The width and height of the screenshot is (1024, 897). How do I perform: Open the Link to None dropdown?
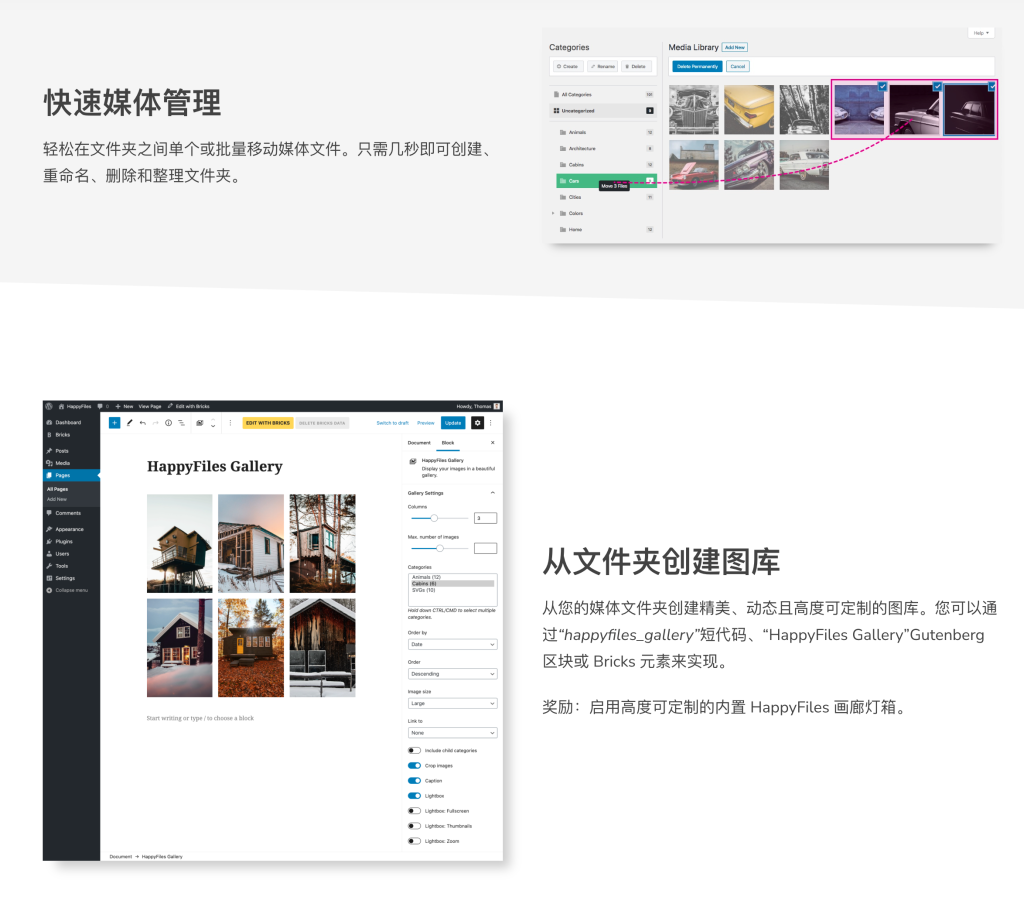pos(453,732)
